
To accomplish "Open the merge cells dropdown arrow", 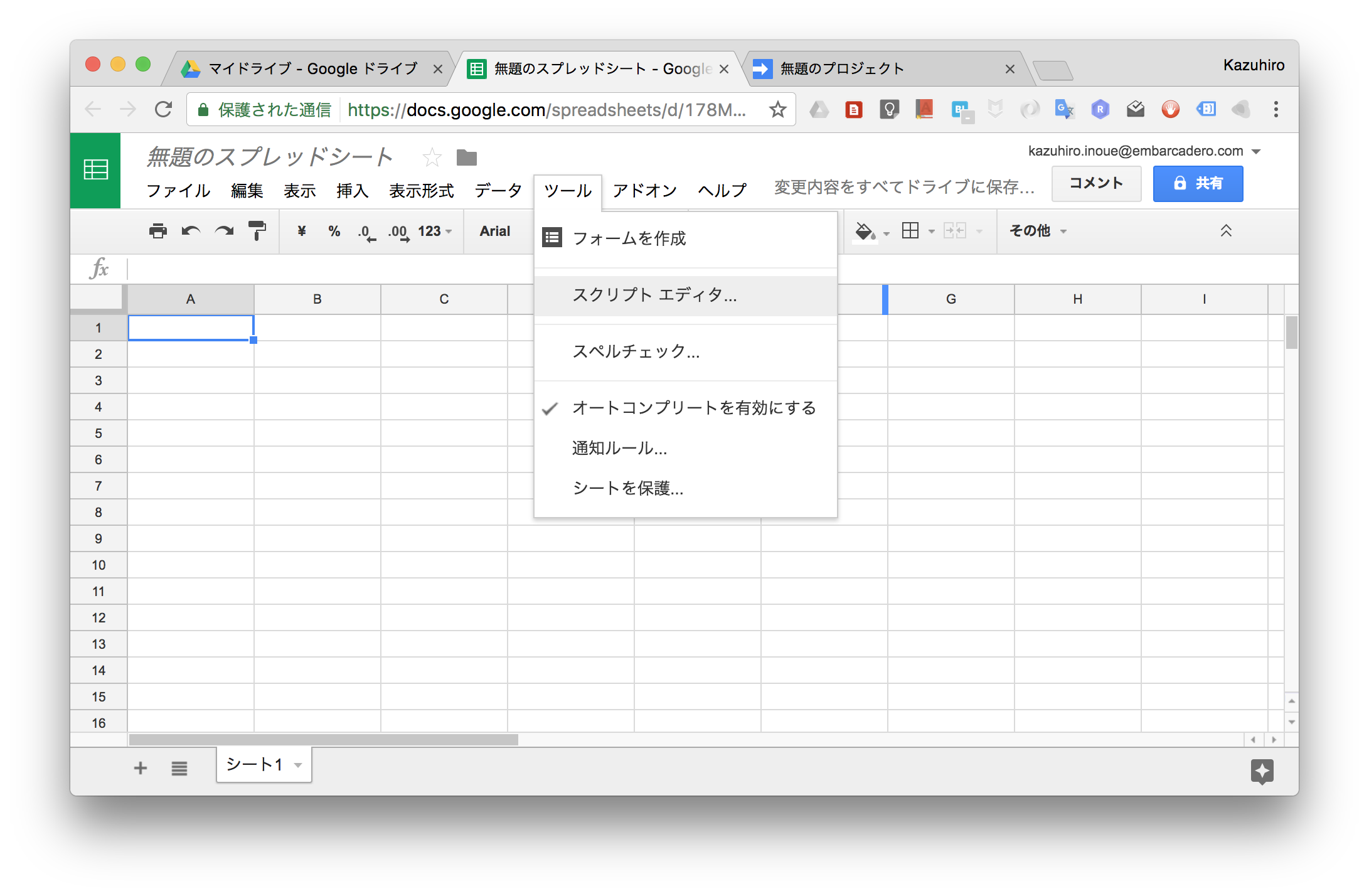I will pyautogui.click(x=979, y=232).
